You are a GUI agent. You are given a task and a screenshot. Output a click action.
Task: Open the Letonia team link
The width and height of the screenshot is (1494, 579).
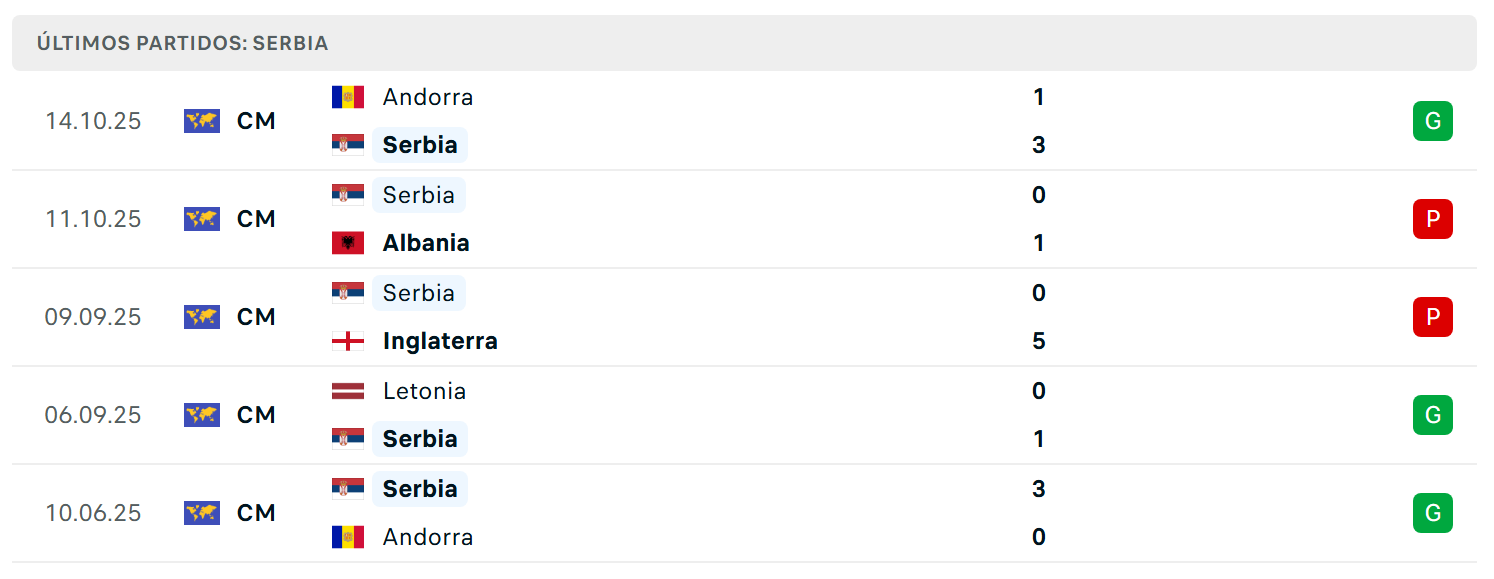(x=424, y=391)
